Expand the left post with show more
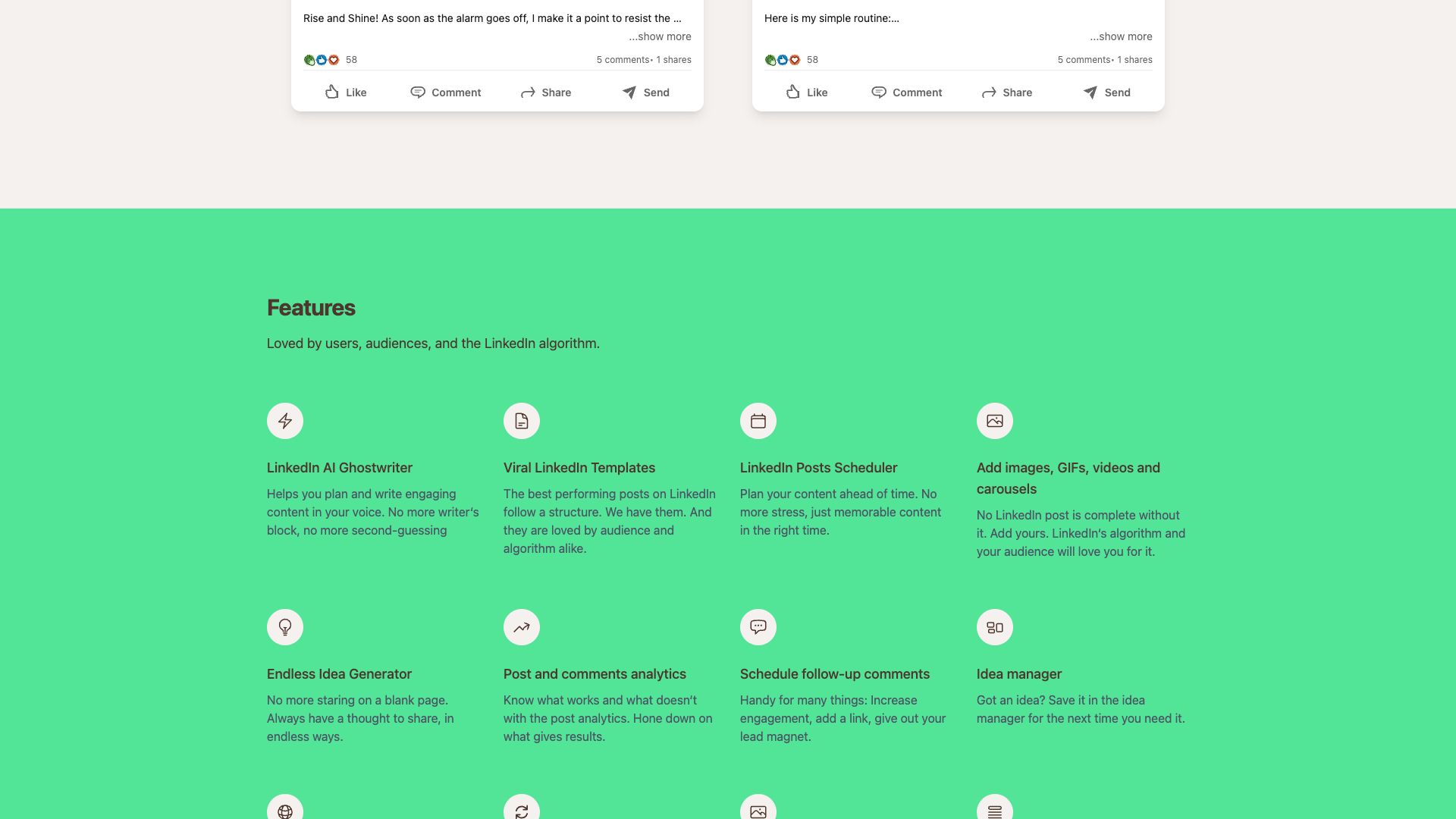The width and height of the screenshot is (1456, 819). point(661,36)
